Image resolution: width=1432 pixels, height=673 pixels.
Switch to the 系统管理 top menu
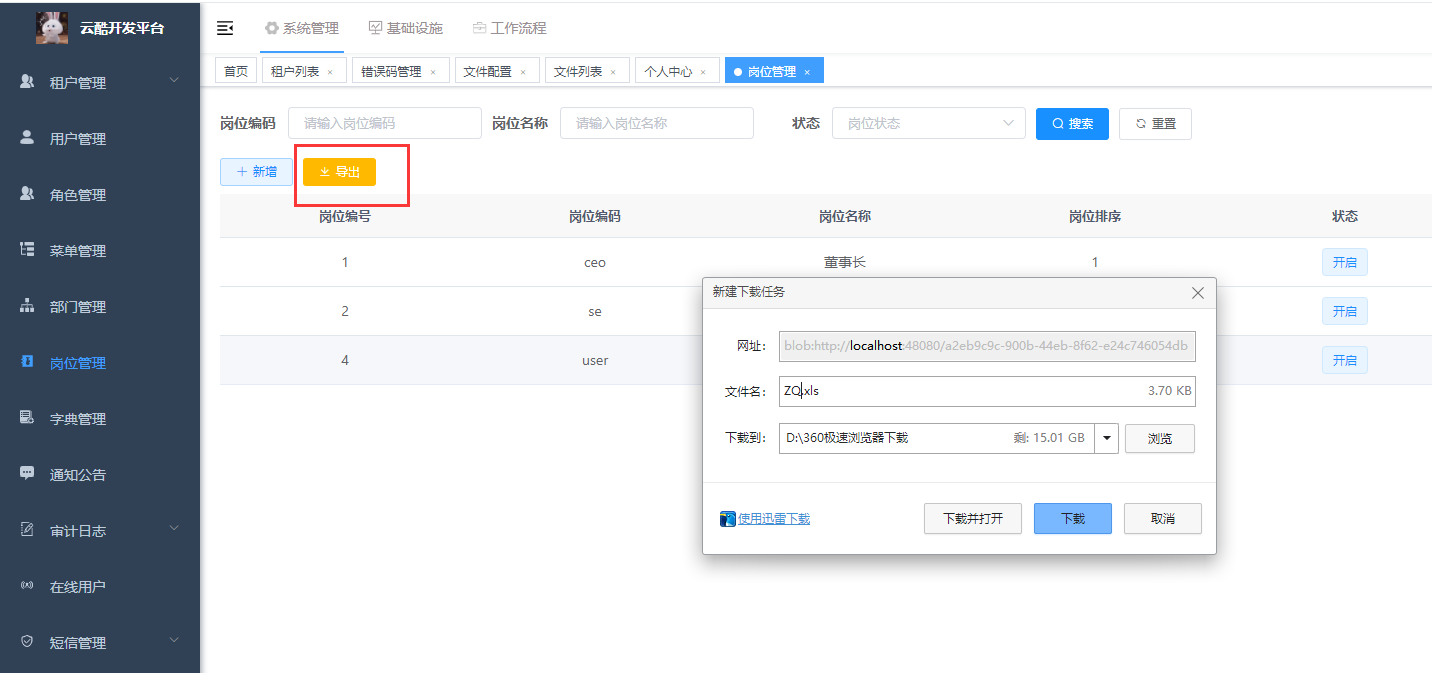(x=302, y=28)
